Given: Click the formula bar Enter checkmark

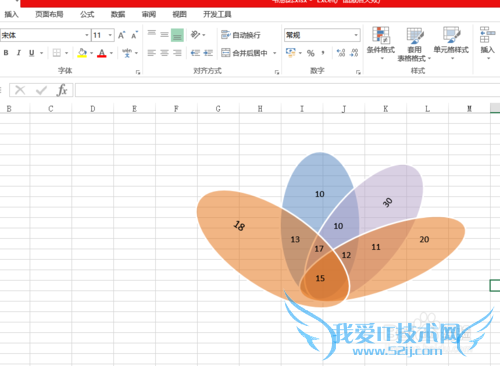Looking at the screenshot, I should pyautogui.click(x=41, y=90).
